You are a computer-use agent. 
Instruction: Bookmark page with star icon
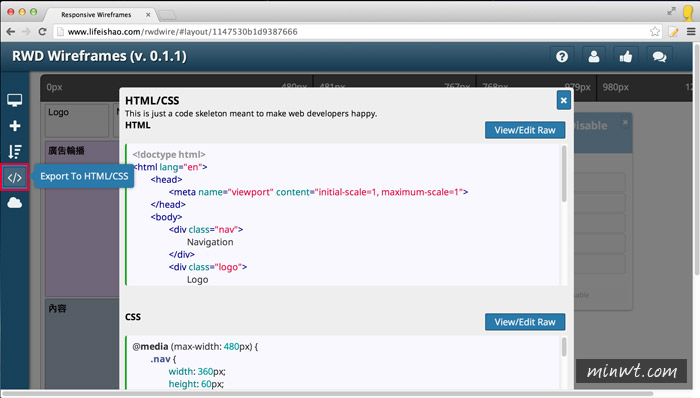pos(655,32)
